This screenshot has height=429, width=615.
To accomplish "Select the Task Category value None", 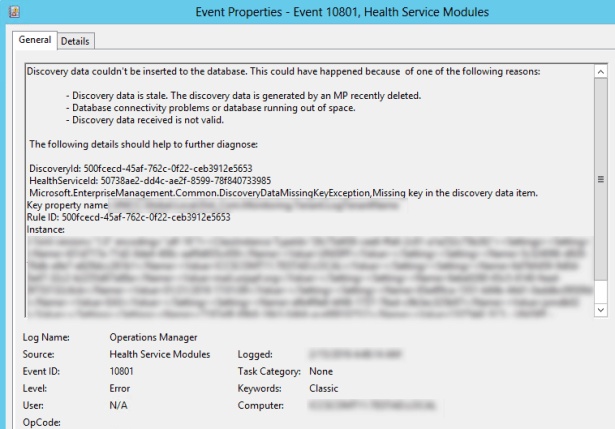I will click(321, 370).
